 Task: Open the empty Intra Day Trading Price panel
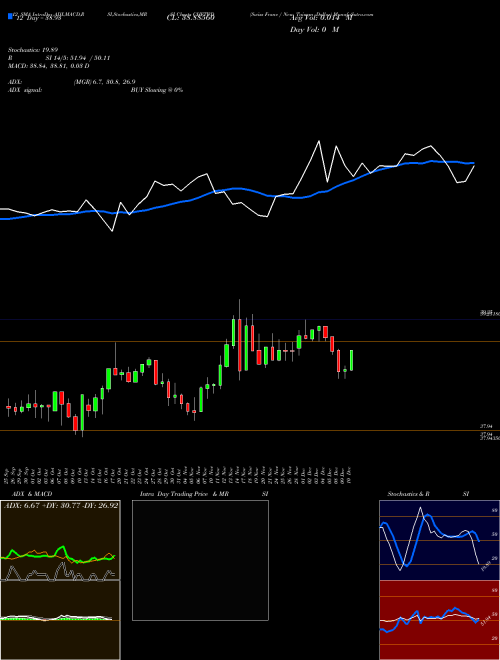coord(200,560)
